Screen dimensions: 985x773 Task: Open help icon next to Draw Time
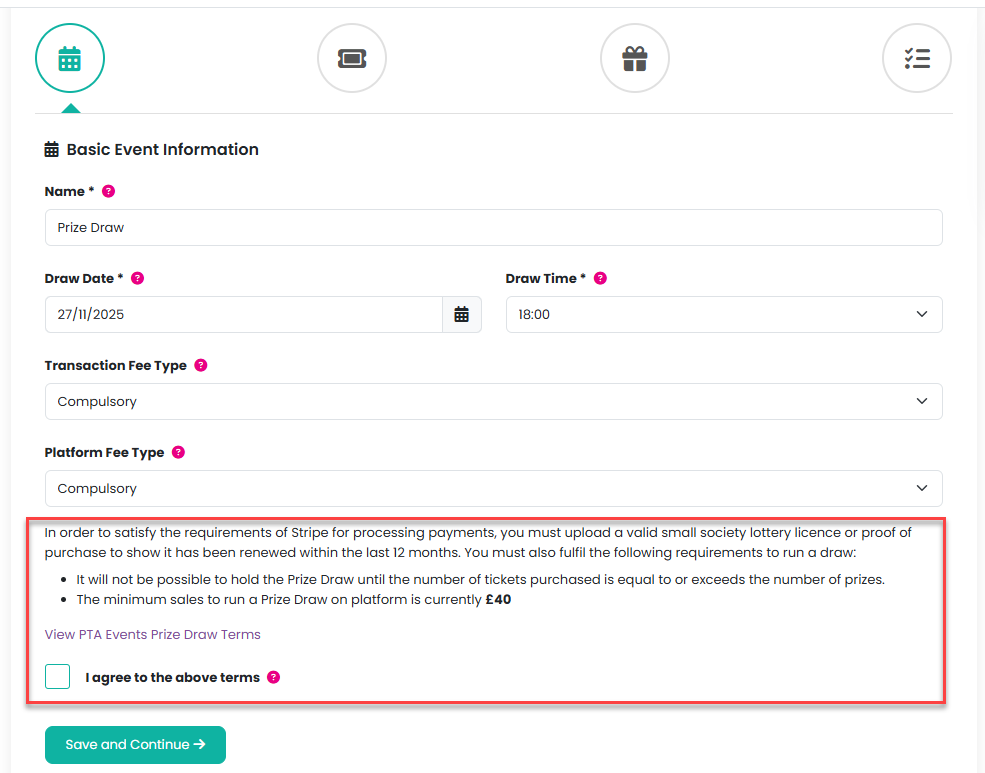point(601,278)
